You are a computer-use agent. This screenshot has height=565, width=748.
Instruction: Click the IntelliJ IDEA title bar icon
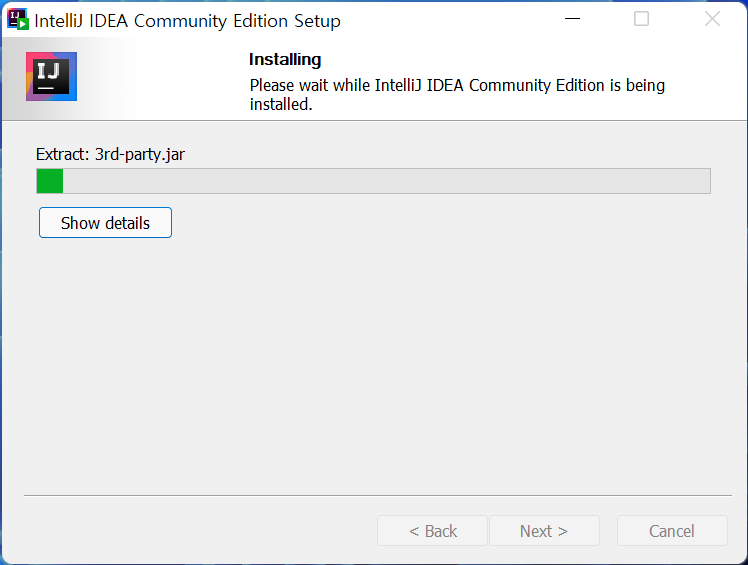pos(18,19)
